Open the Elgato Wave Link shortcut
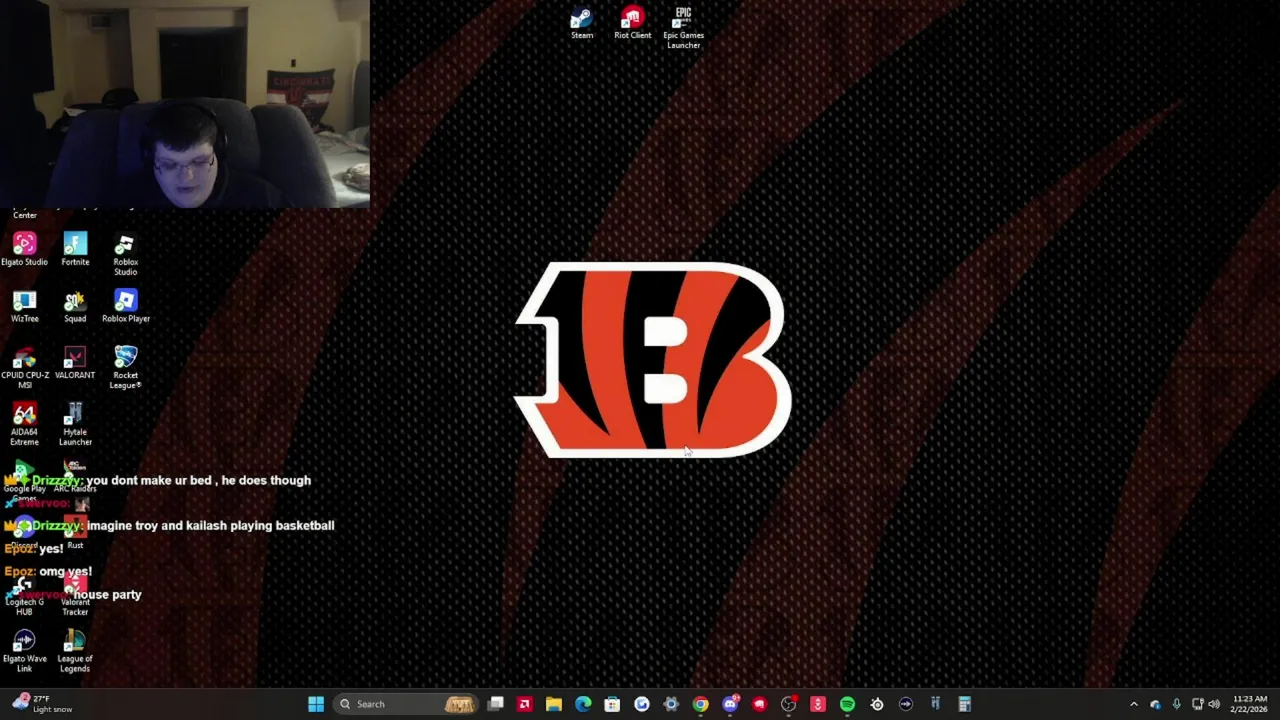 (x=24, y=652)
